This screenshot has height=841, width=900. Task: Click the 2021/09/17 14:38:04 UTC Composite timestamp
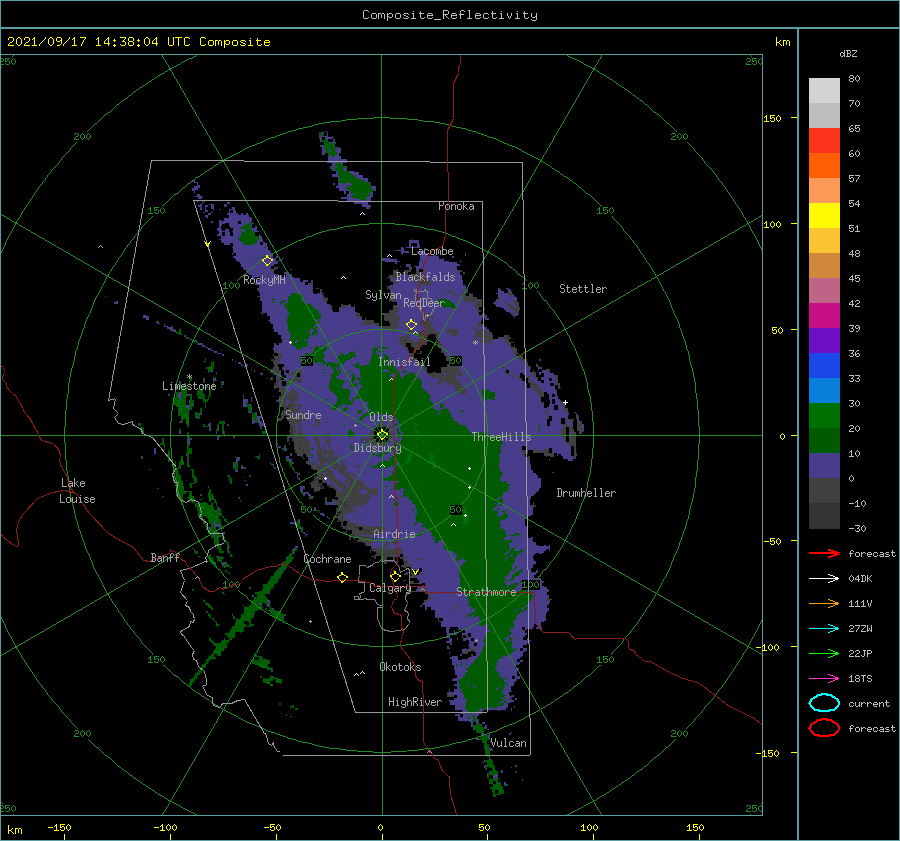(139, 42)
